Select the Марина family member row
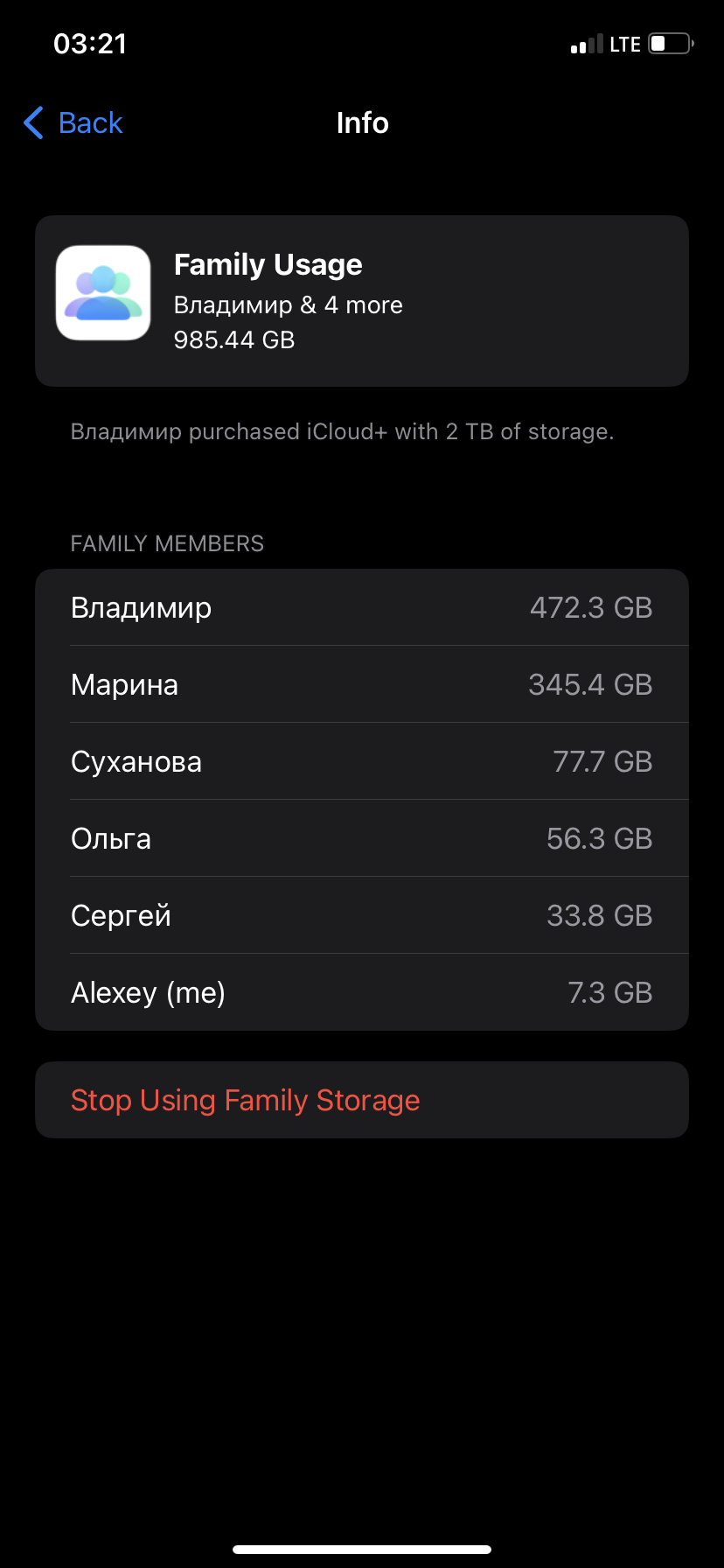This screenshot has width=724, height=1568. point(362,684)
